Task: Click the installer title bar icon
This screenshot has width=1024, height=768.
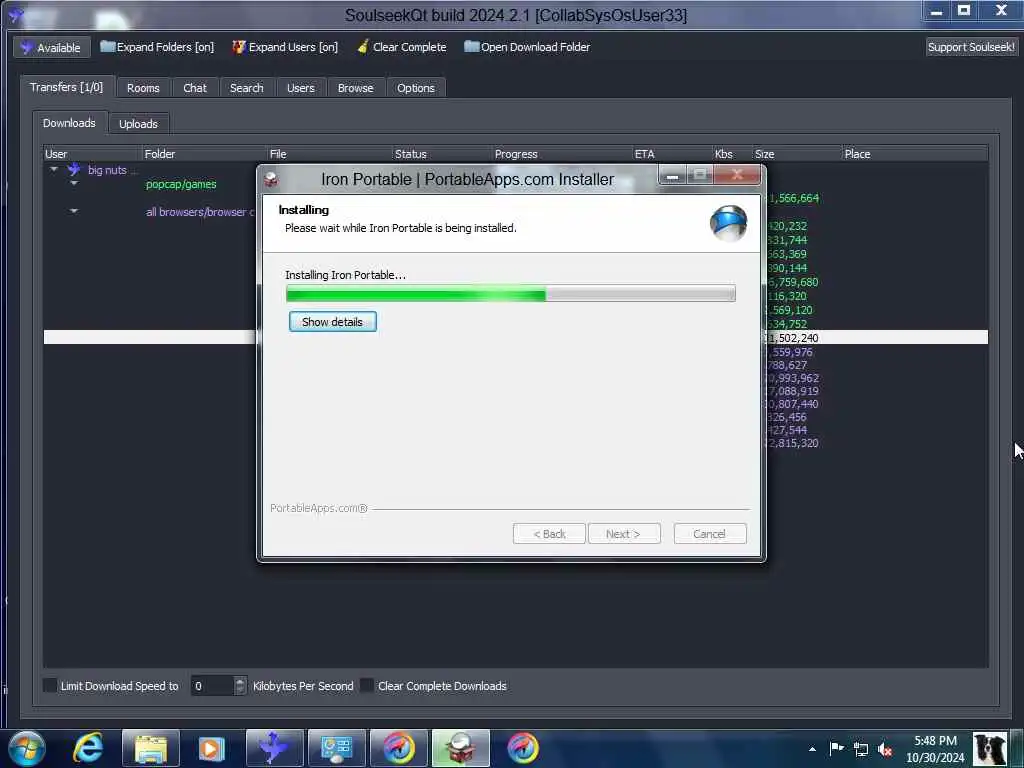Action: pyautogui.click(x=271, y=179)
